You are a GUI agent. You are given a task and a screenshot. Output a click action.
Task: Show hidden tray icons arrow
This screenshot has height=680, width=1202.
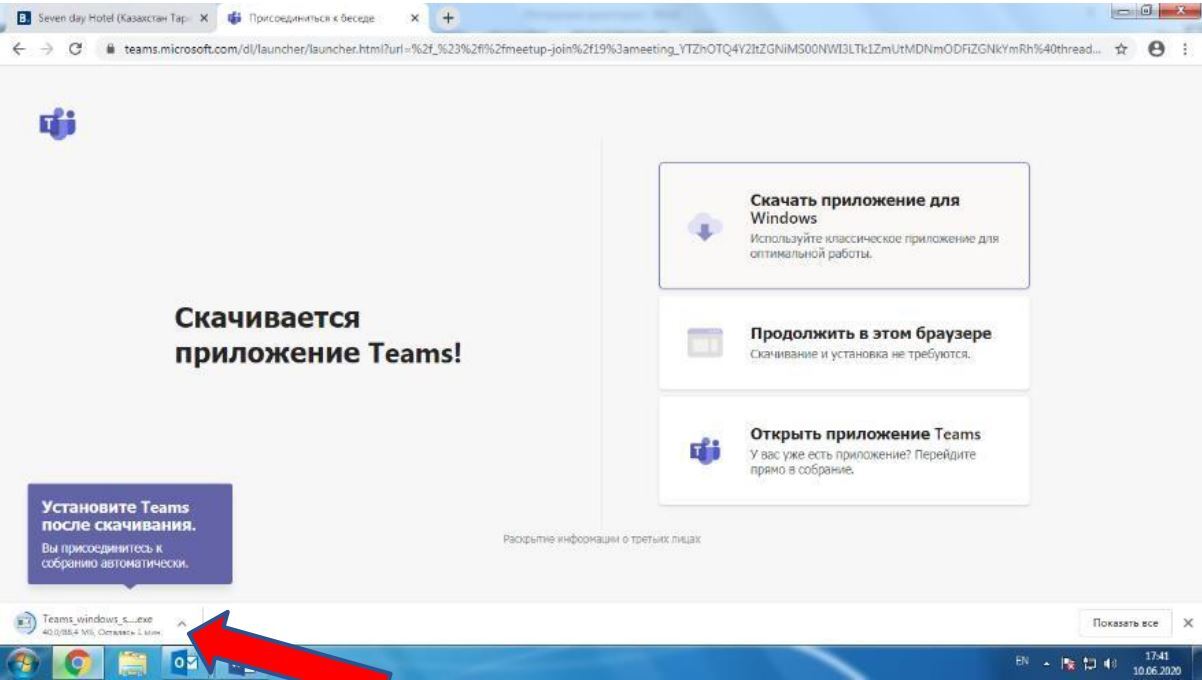pyautogui.click(x=1047, y=662)
